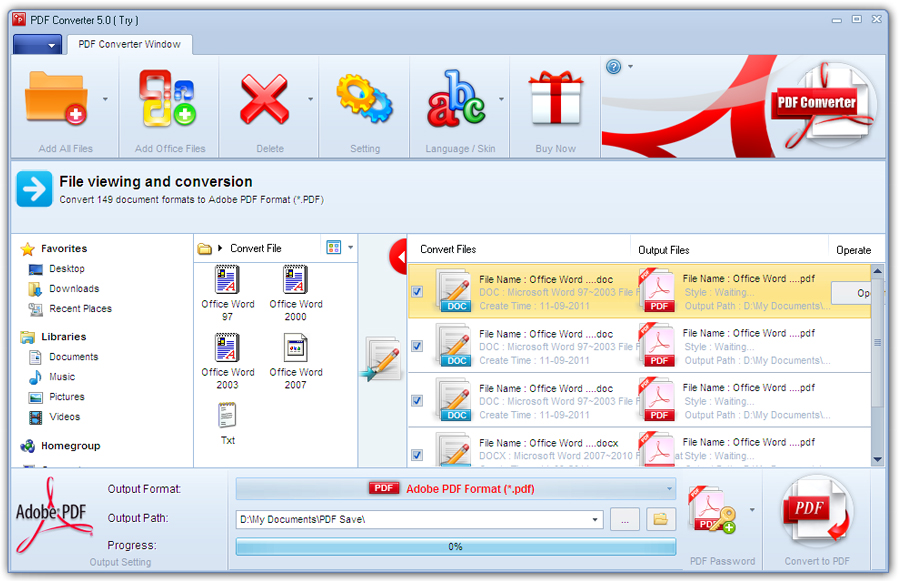Image resolution: width=900 pixels, height=581 pixels.
Task: Click the conversion list scrollbar up arrow
Action: pos(877,270)
